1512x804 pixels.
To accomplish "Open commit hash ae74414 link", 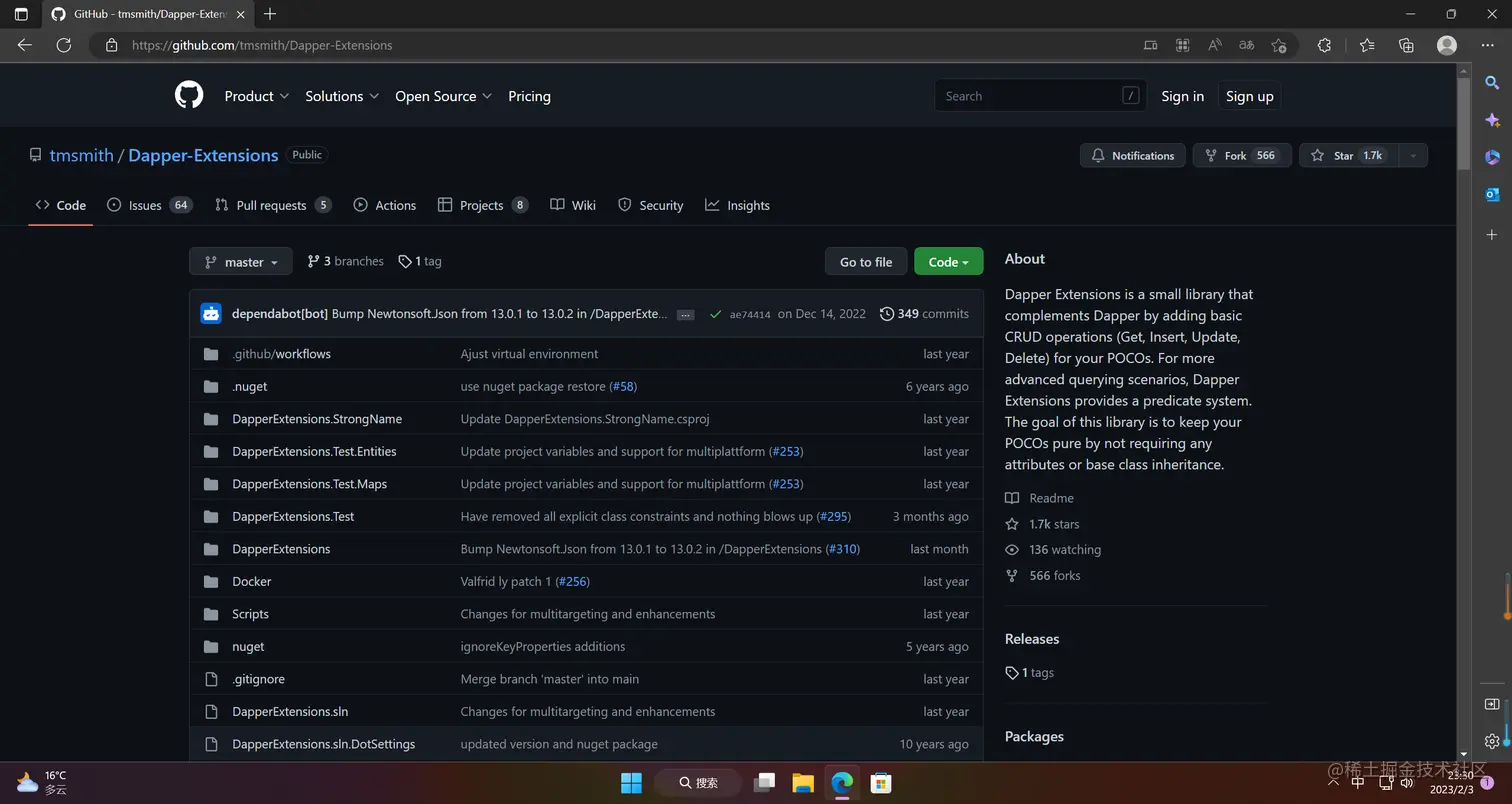I will point(750,314).
